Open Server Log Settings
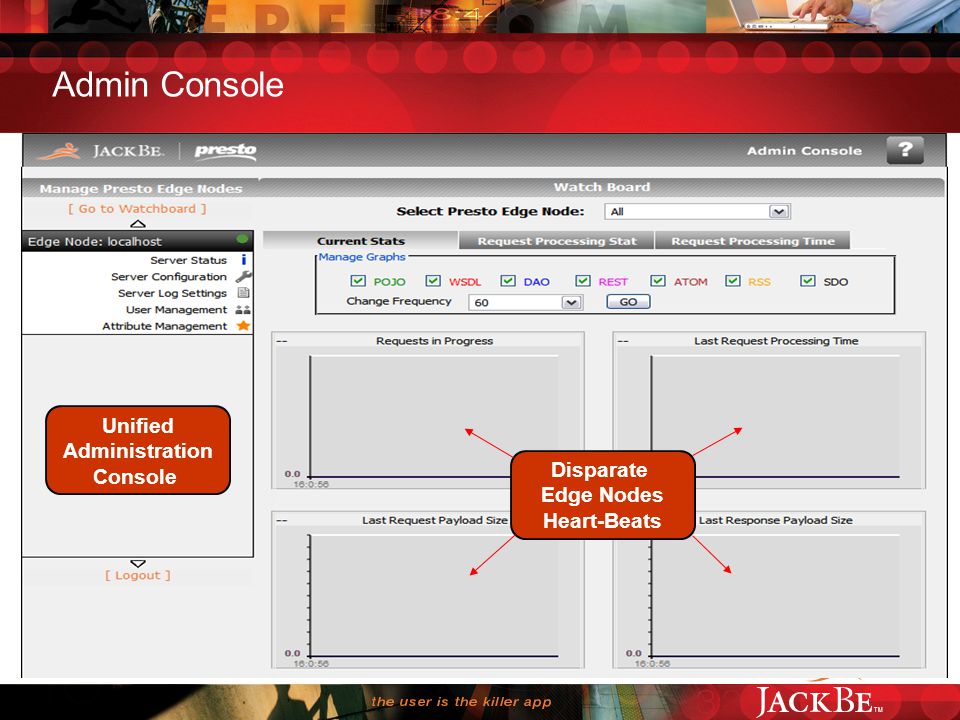 point(172,293)
